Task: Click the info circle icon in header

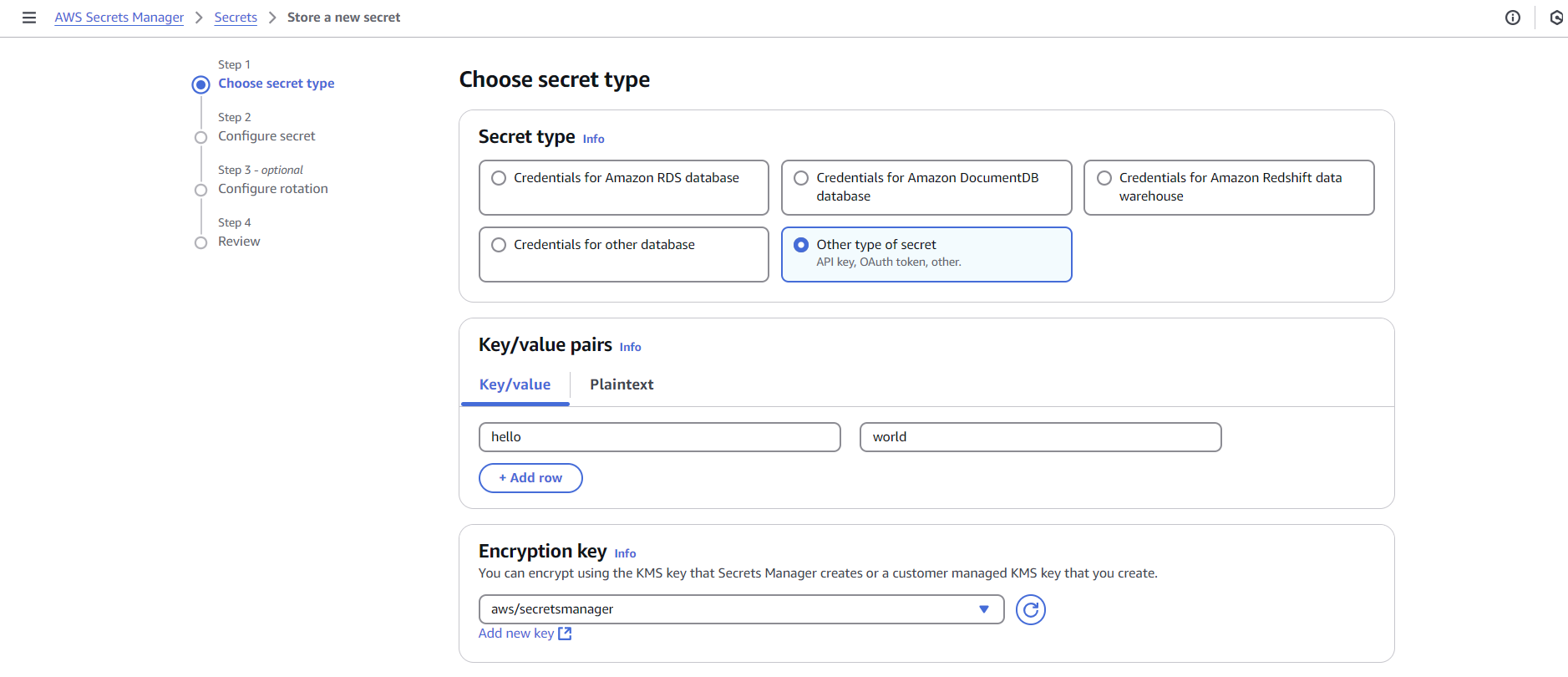Action: [x=1512, y=18]
